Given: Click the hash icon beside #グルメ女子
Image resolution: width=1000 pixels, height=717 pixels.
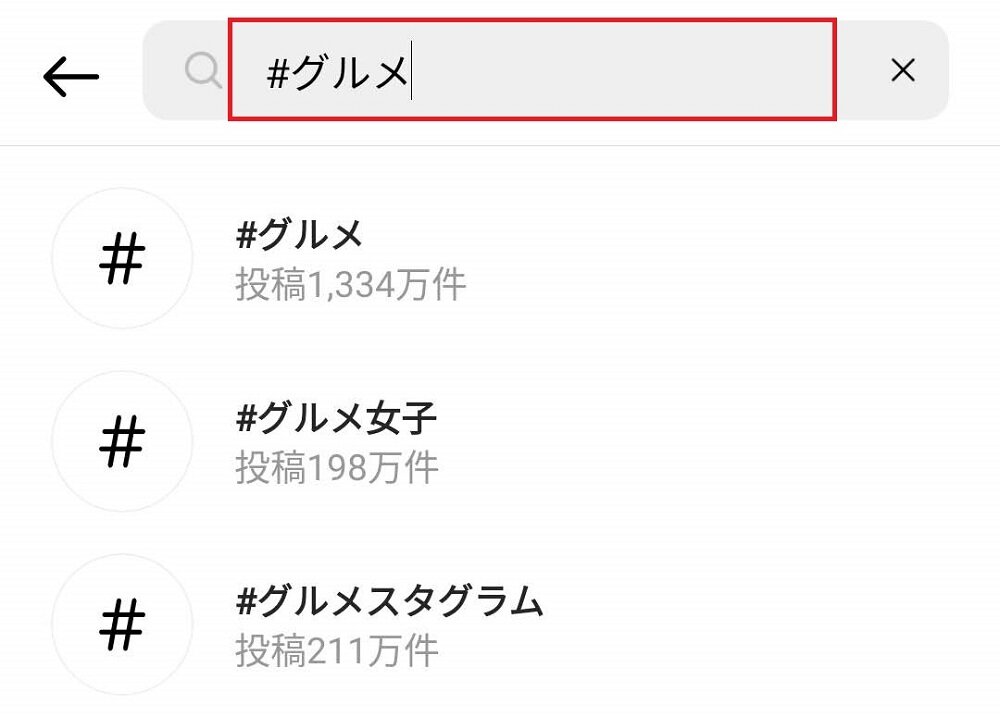Looking at the screenshot, I should (x=122, y=441).
